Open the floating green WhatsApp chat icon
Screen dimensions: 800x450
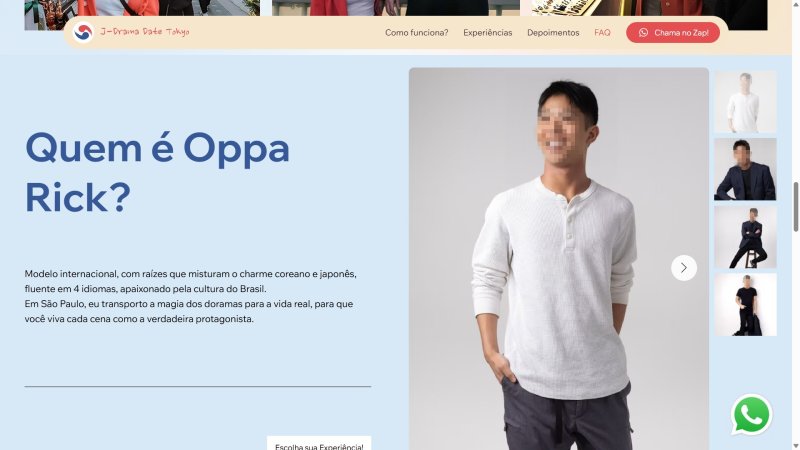(x=752, y=415)
